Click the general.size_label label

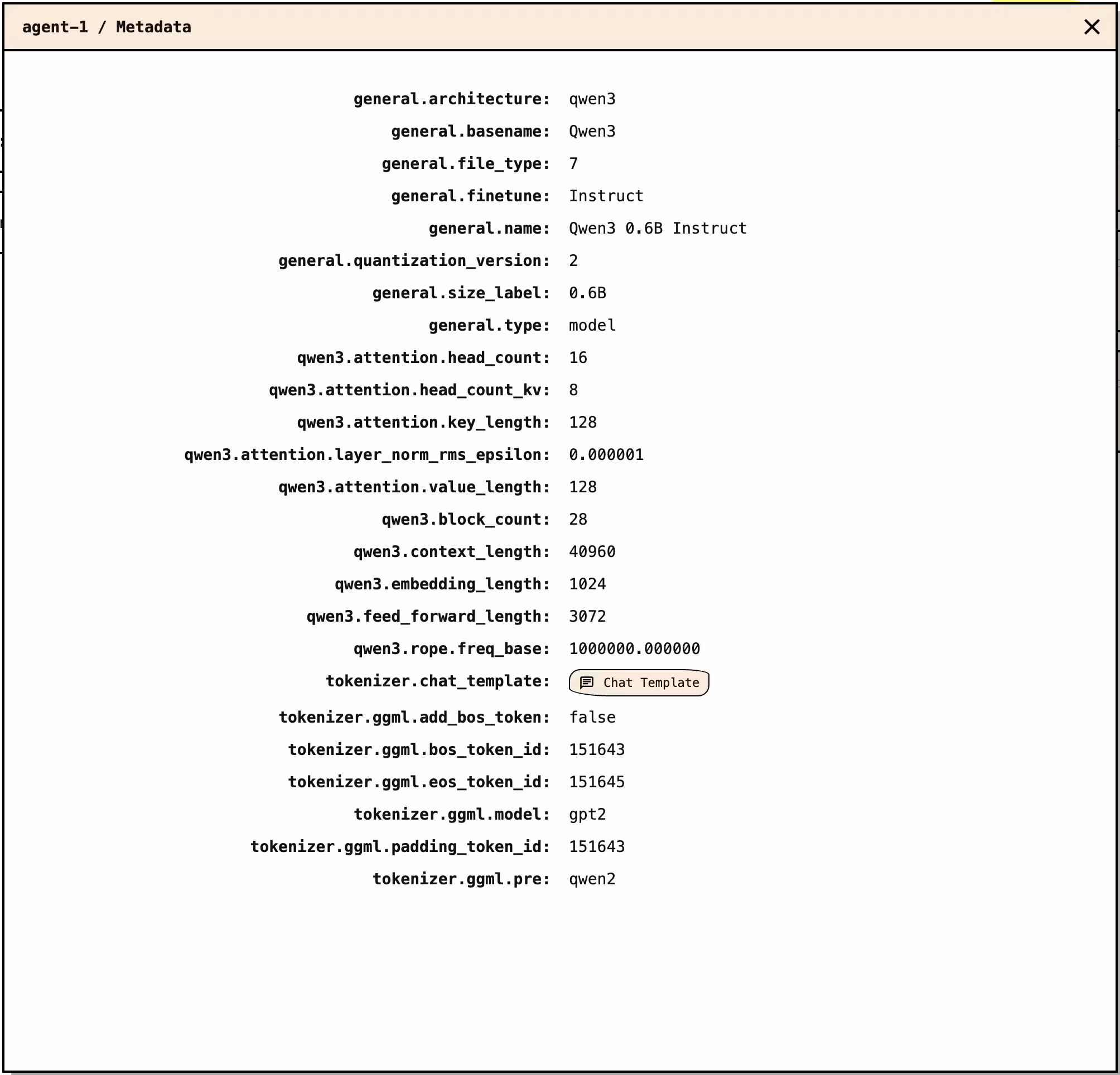tap(461, 293)
